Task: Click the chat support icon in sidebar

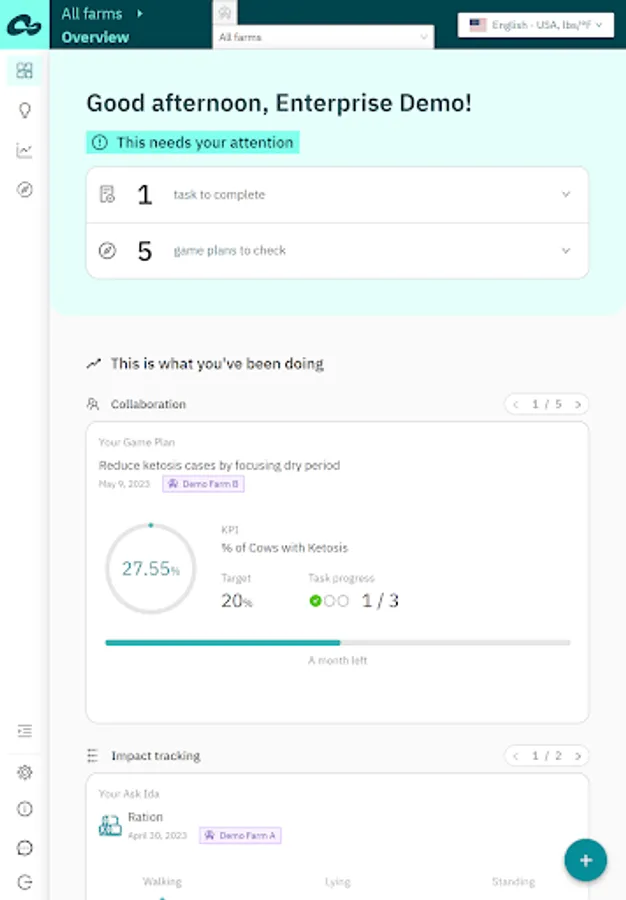Action: 25,847
